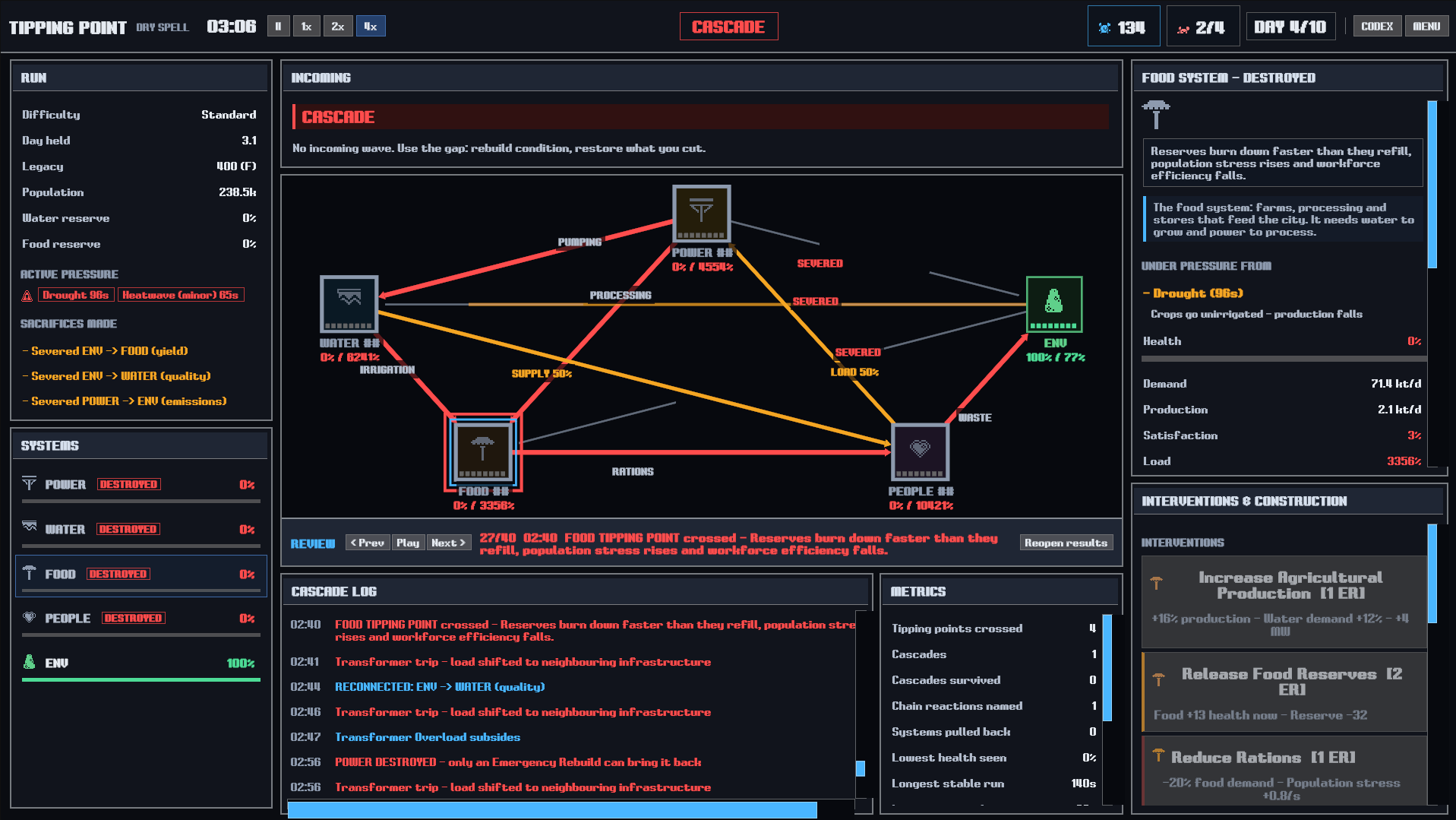Choose Increase Agricultural Production intervention

(1284, 602)
